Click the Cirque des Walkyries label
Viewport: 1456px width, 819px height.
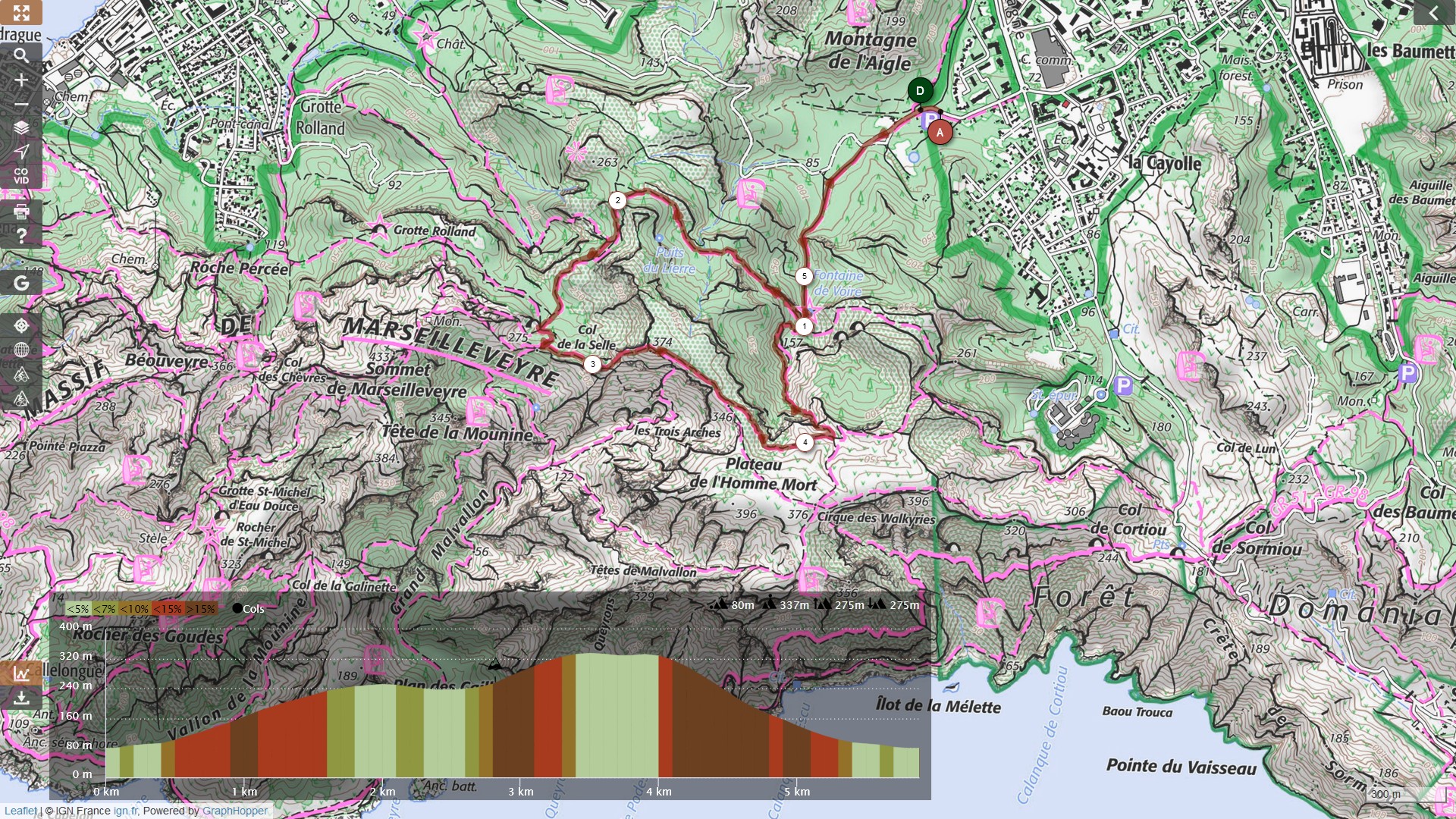876,518
